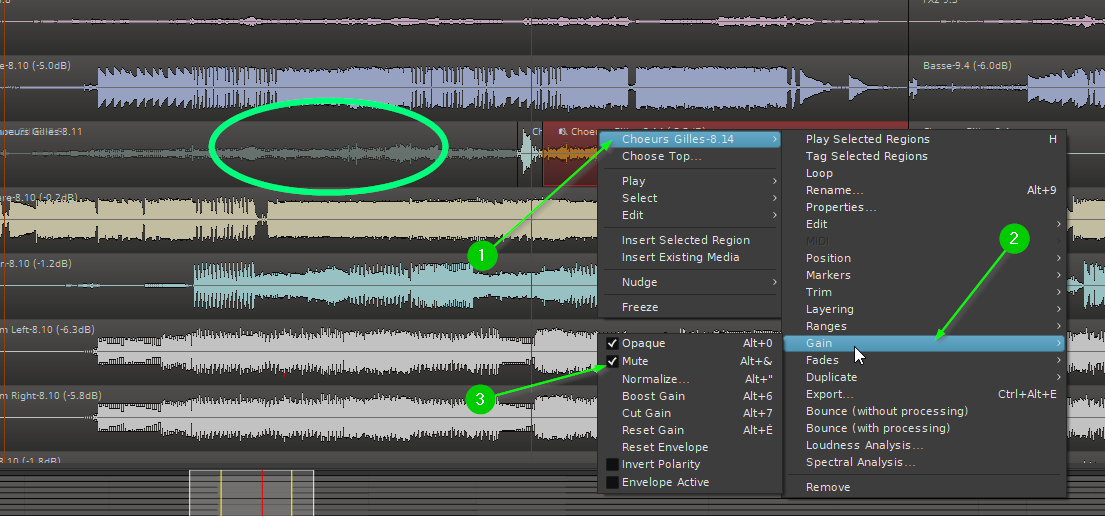Select Boost Gain menu entry
The image size is (1105, 516).
[x=653, y=396]
